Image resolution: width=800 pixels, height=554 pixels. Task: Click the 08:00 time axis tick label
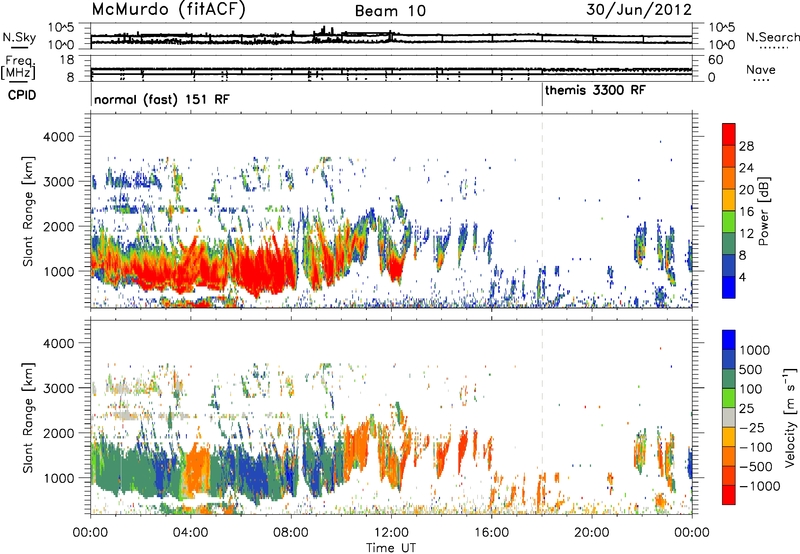point(290,533)
